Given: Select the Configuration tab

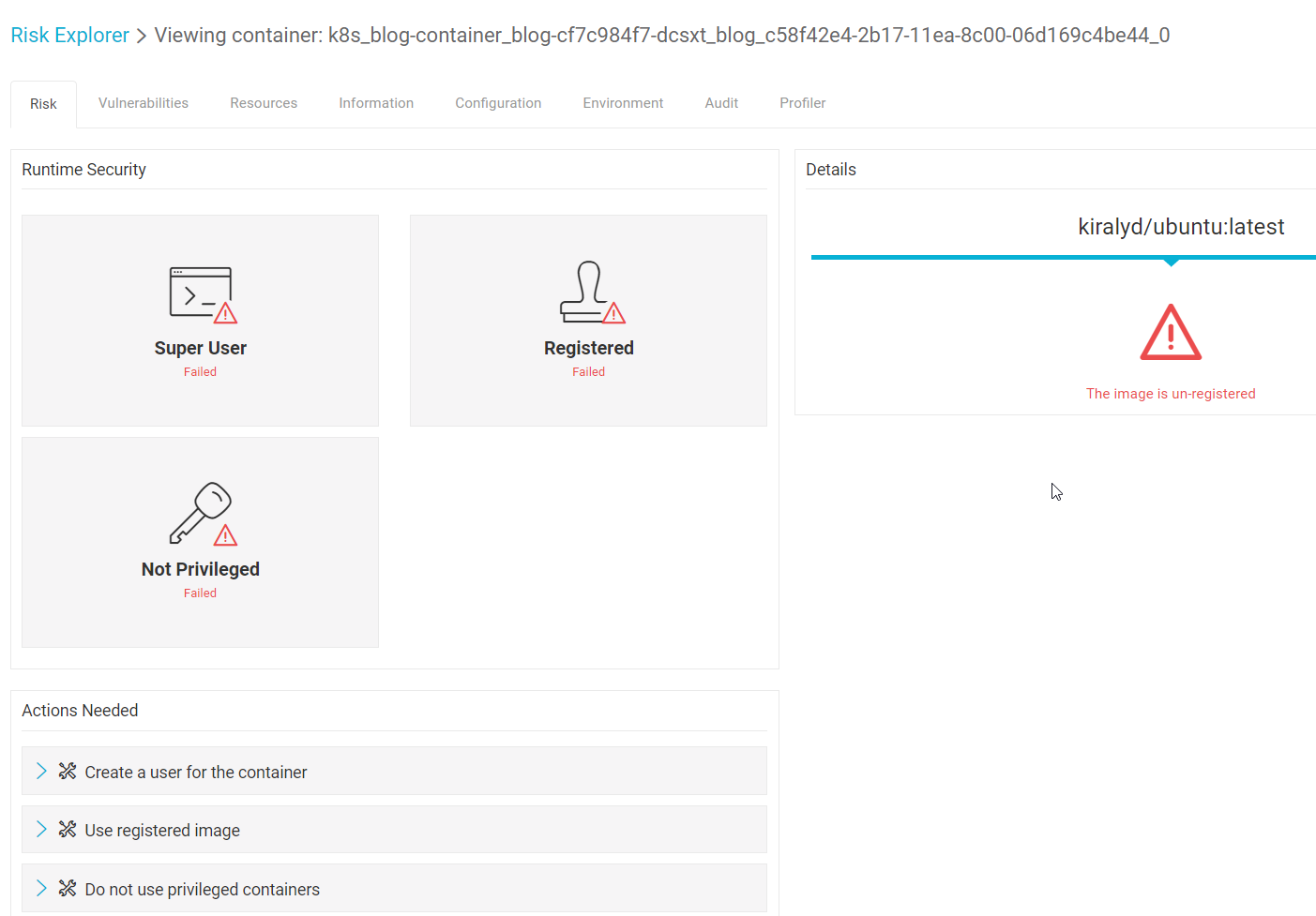Looking at the screenshot, I should (498, 103).
